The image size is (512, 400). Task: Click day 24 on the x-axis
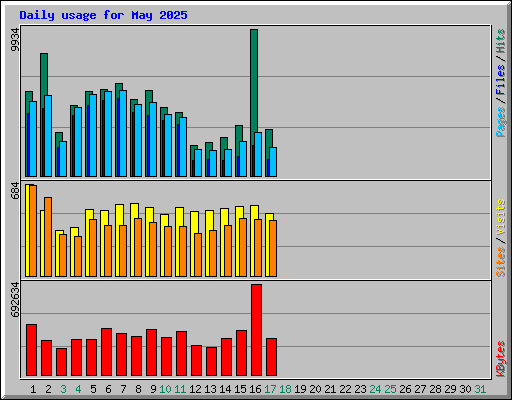coord(375,389)
